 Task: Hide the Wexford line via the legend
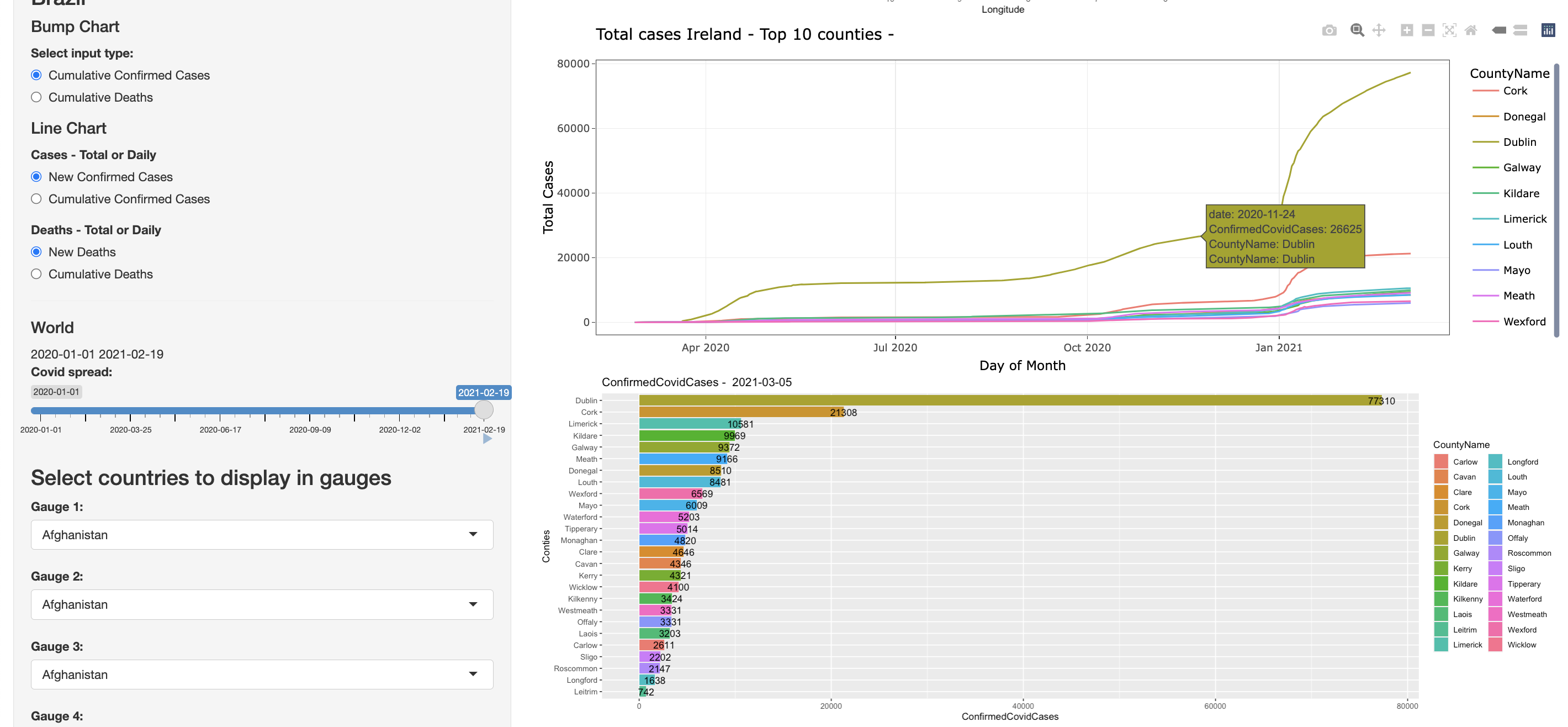1524,322
